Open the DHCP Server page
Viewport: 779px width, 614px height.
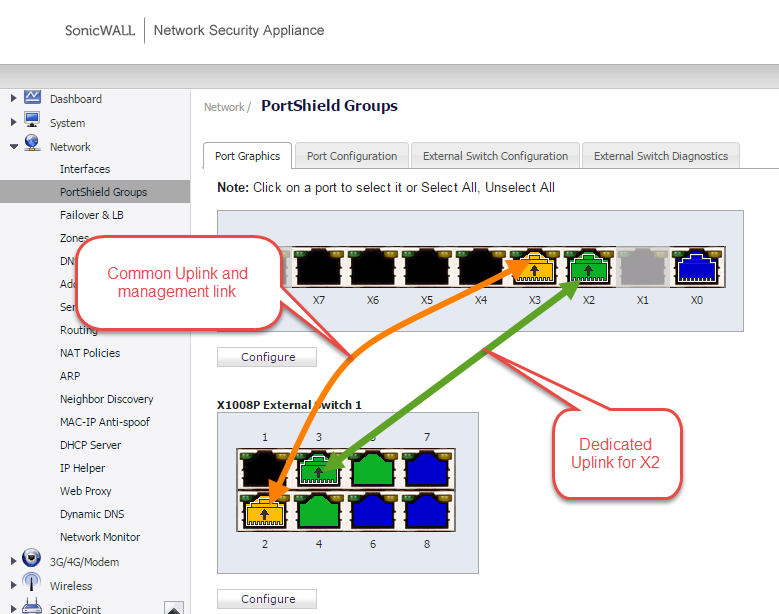(x=90, y=445)
